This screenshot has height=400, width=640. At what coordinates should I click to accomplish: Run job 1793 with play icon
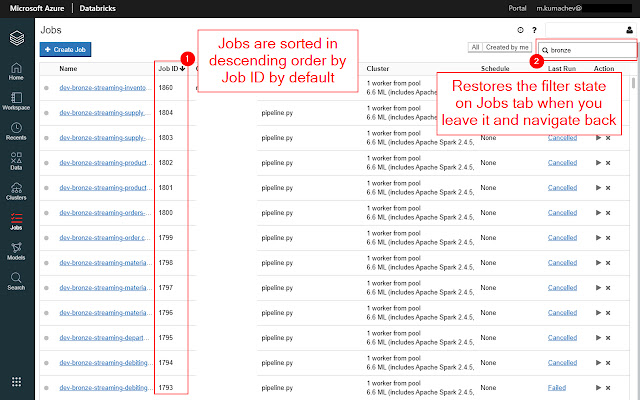tap(598, 388)
